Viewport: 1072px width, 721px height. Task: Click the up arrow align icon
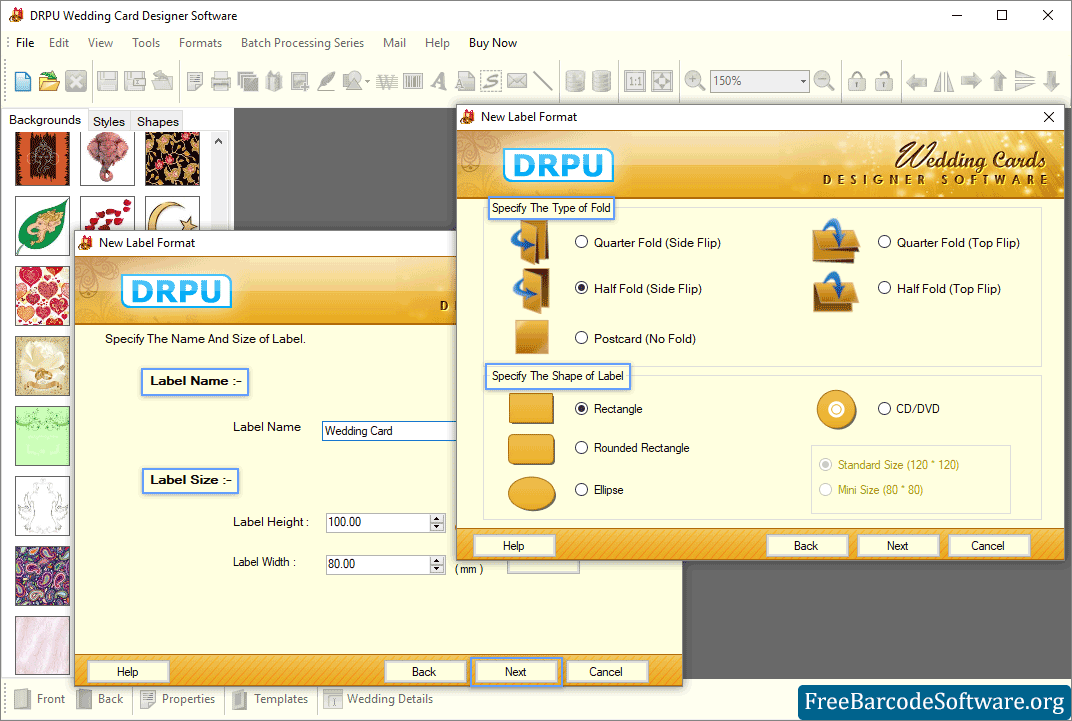pos(998,81)
